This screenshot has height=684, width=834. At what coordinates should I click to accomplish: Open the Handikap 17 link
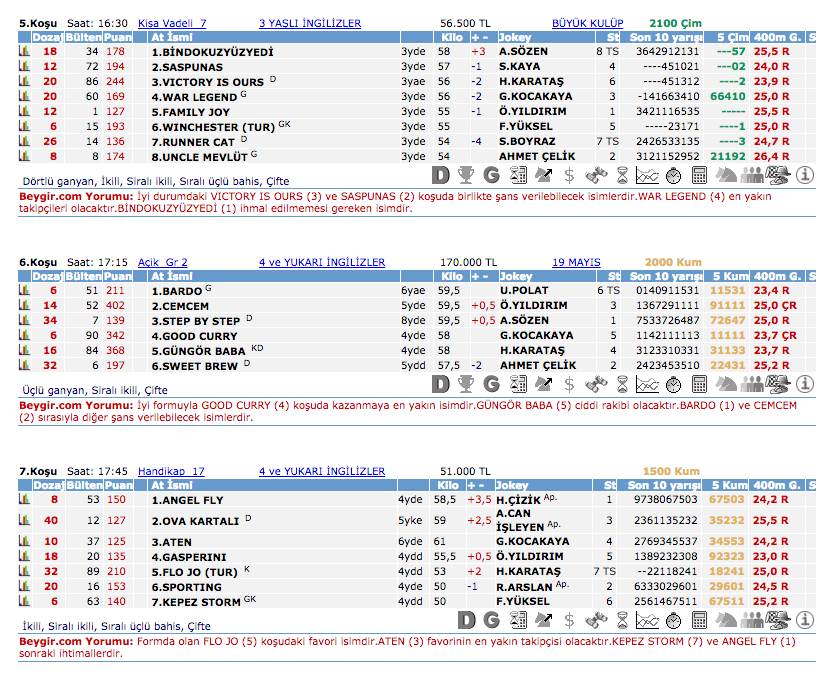(171, 471)
